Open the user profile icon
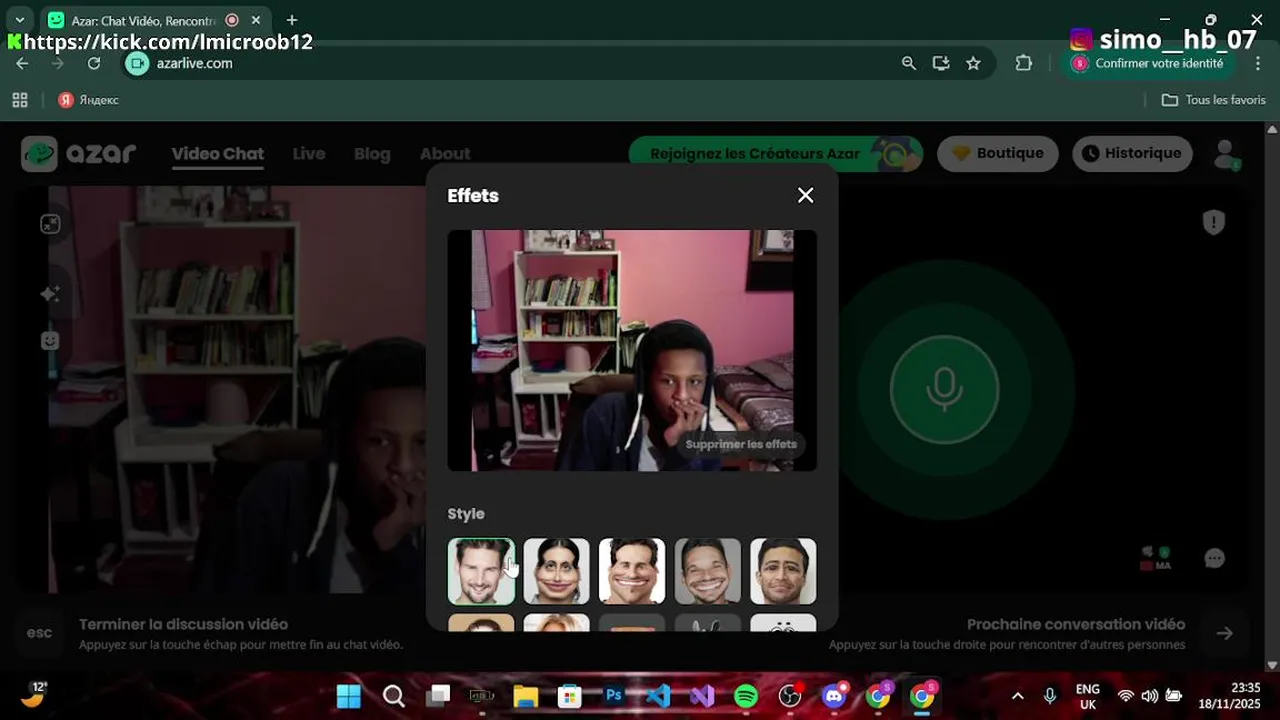The image size is (1280, 720). pos(1225,154)
